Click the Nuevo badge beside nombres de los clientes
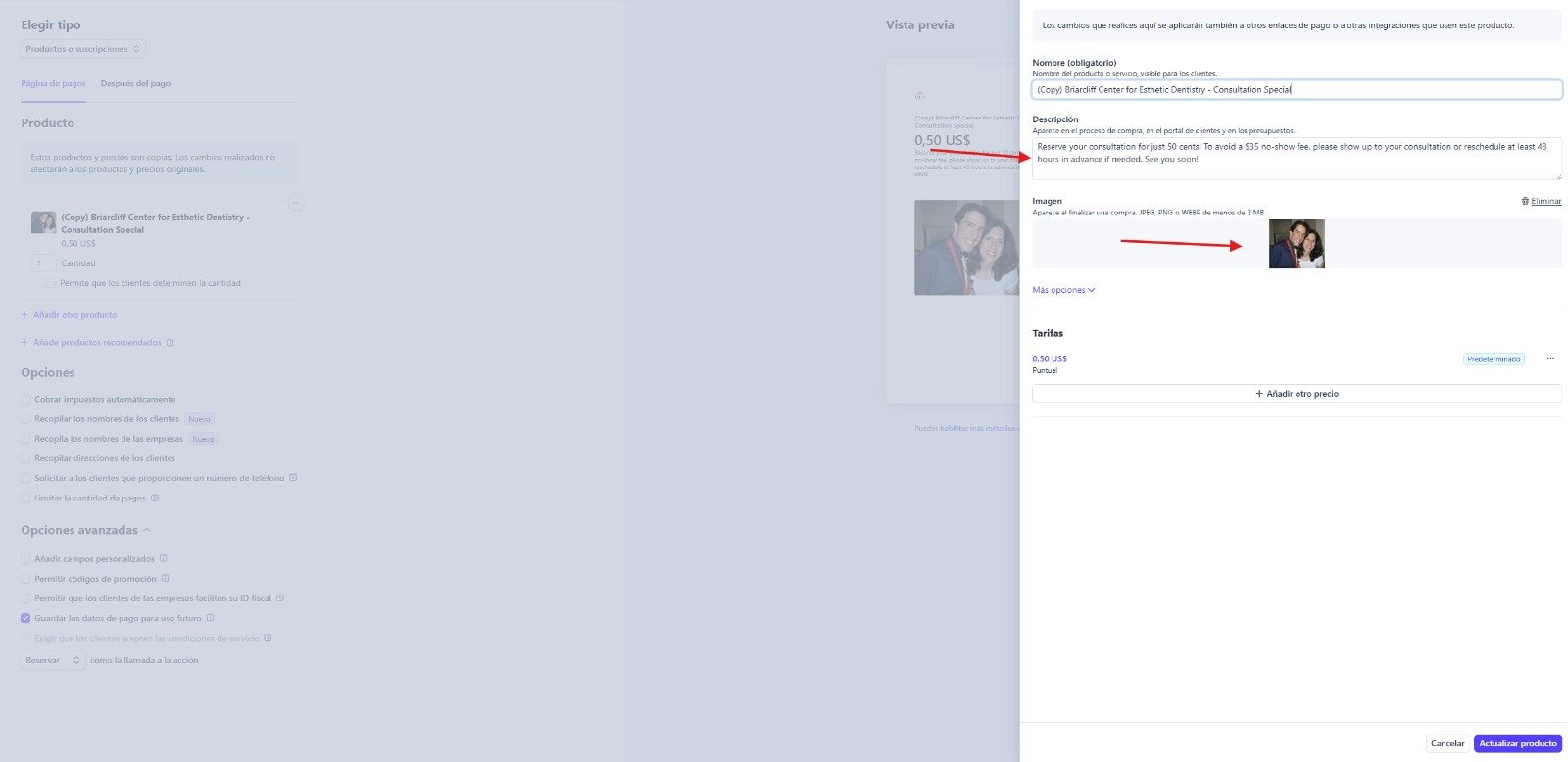The image size is (1568, 762). [x=199, y=419]
